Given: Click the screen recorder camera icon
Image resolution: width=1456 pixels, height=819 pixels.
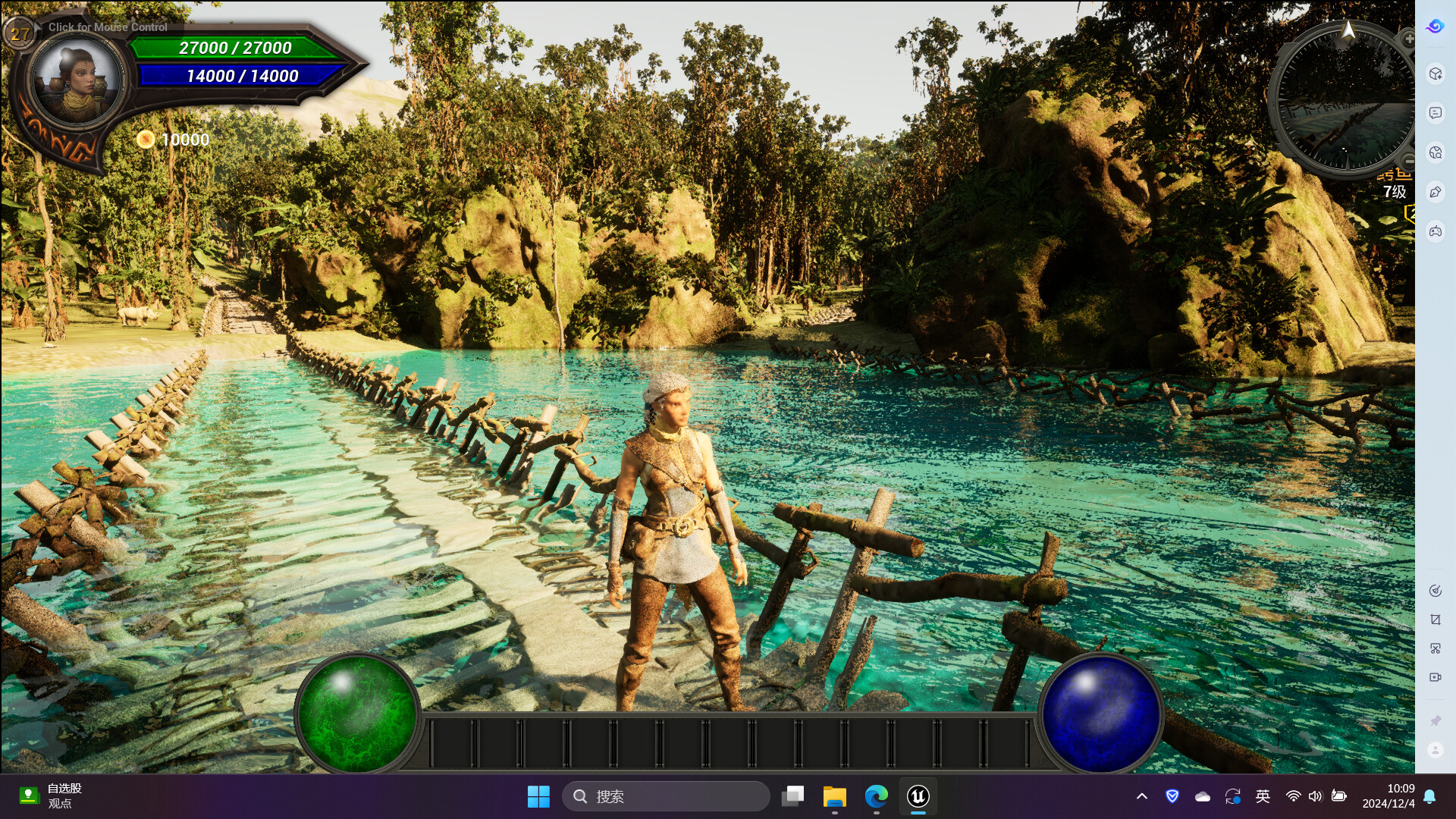Looking at the screenshot, I should [1435, 677].
